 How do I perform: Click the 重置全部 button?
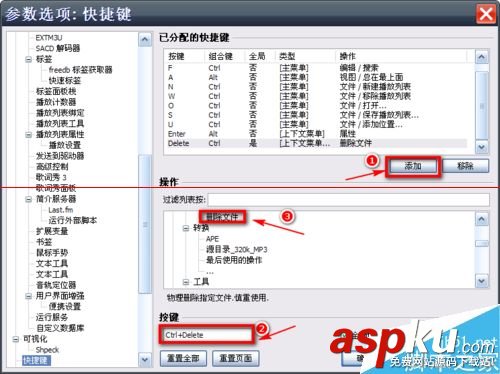pyautogui.click(x=183, y=358)
